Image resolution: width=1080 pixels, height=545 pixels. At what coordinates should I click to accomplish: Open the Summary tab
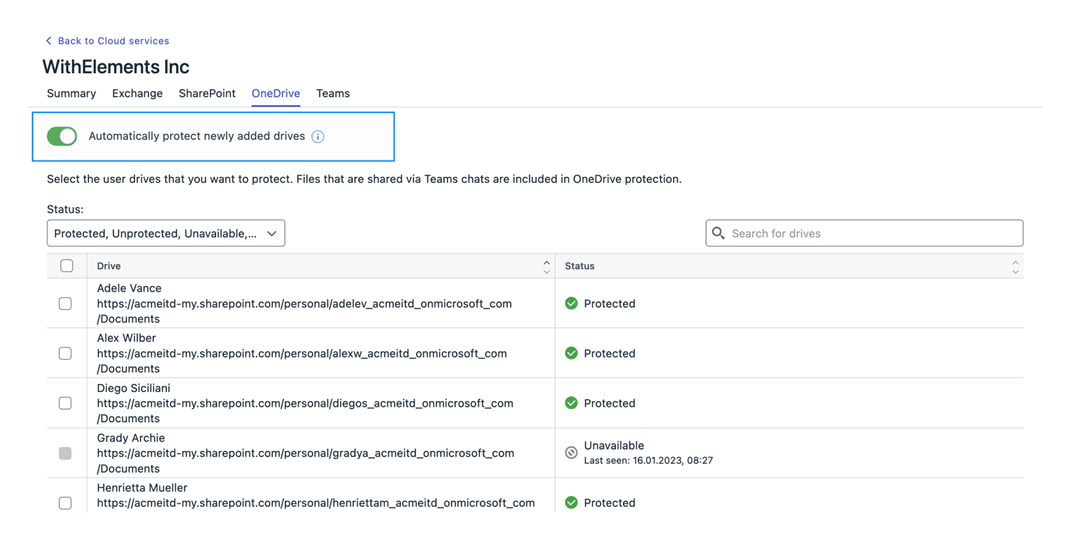click(x=72, y=94)
